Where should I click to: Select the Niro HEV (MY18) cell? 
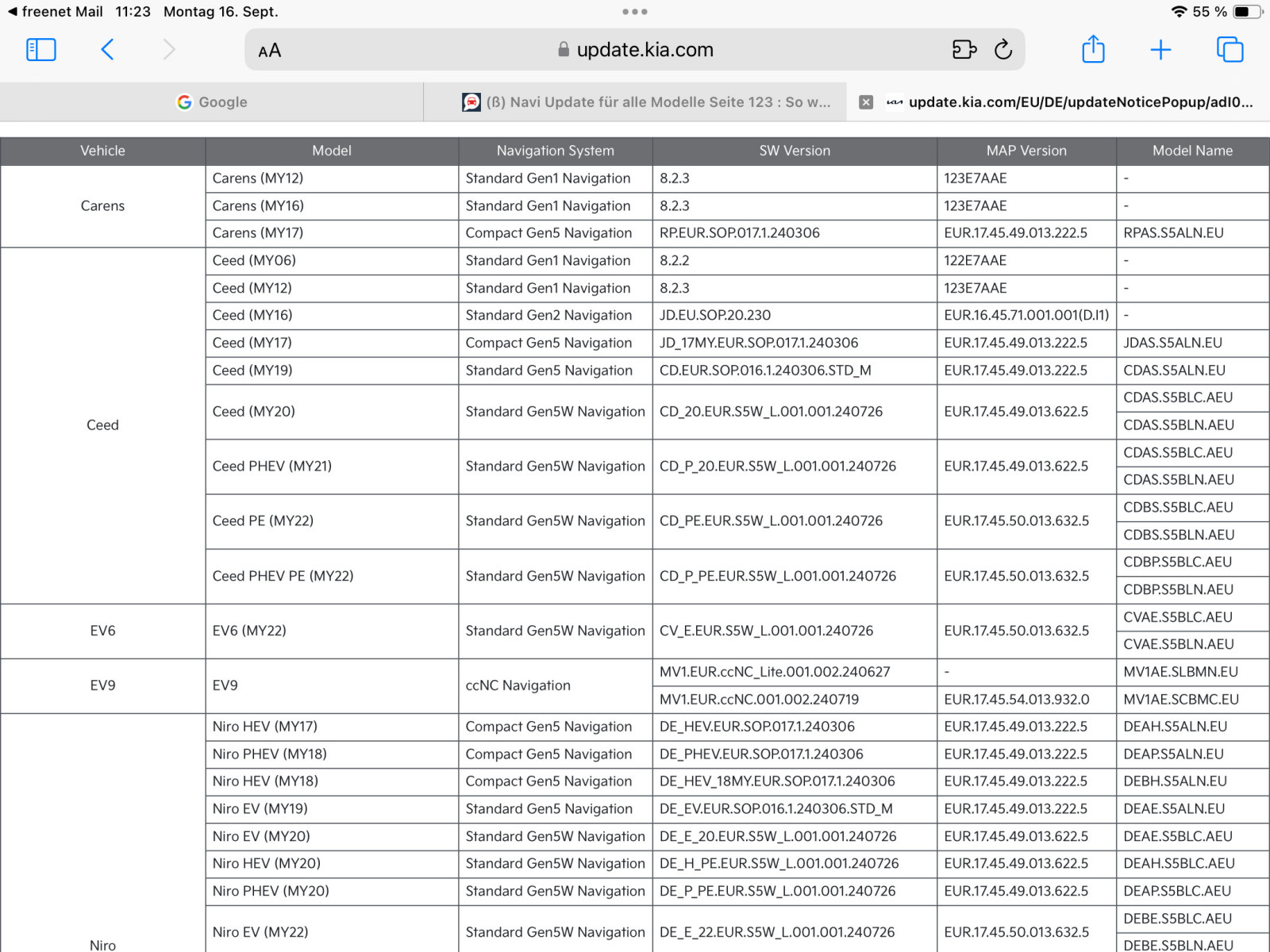(332, 781)
